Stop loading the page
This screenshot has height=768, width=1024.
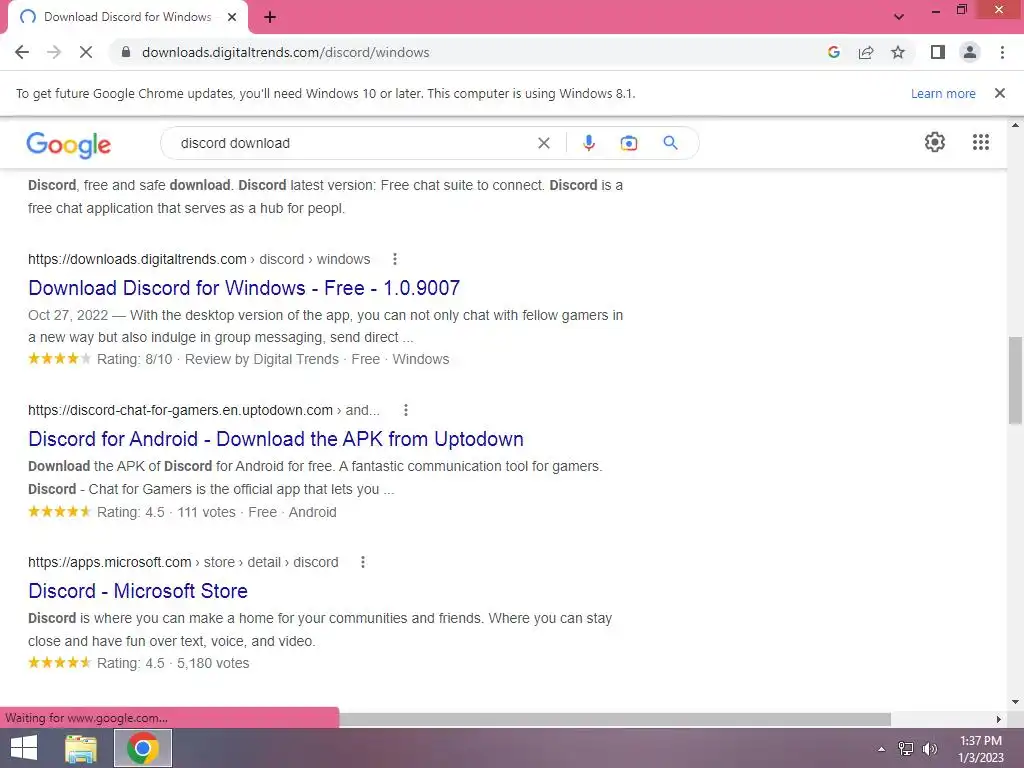[x=86, y=52]
